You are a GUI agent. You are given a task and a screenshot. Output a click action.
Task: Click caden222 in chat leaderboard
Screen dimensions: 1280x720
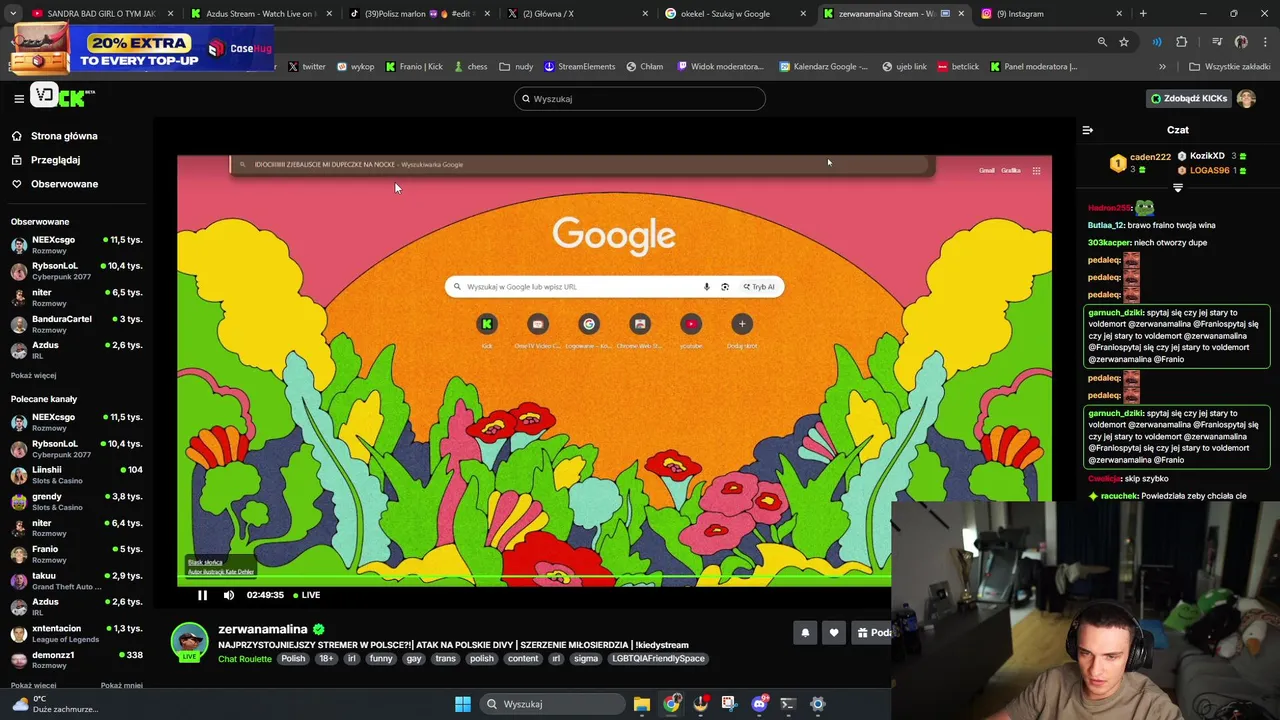click(x=1150, y=157)
